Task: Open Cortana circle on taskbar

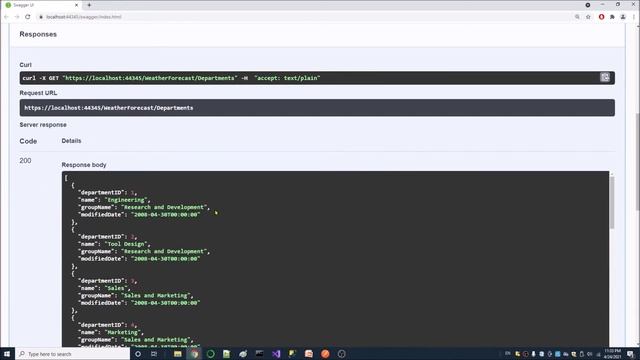Action: pyautogui.click(x=138, y=354)
